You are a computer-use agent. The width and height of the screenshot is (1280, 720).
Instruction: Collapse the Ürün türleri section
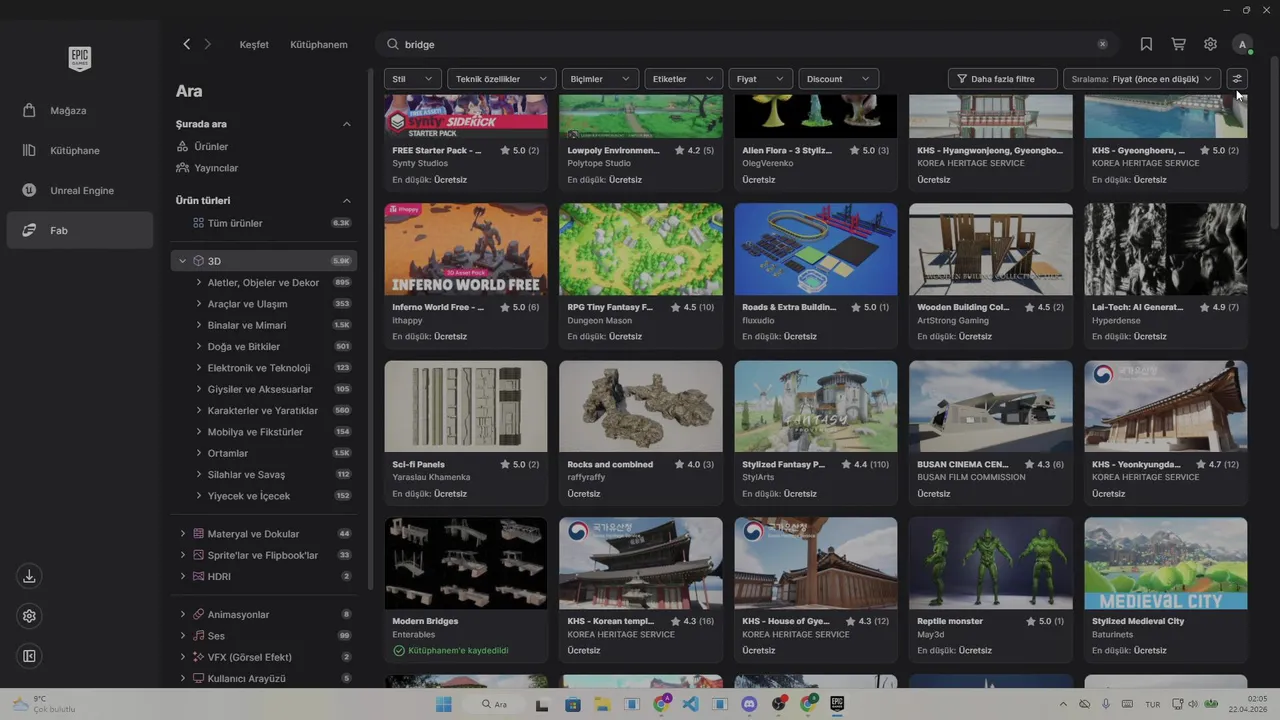coord(347,200)
